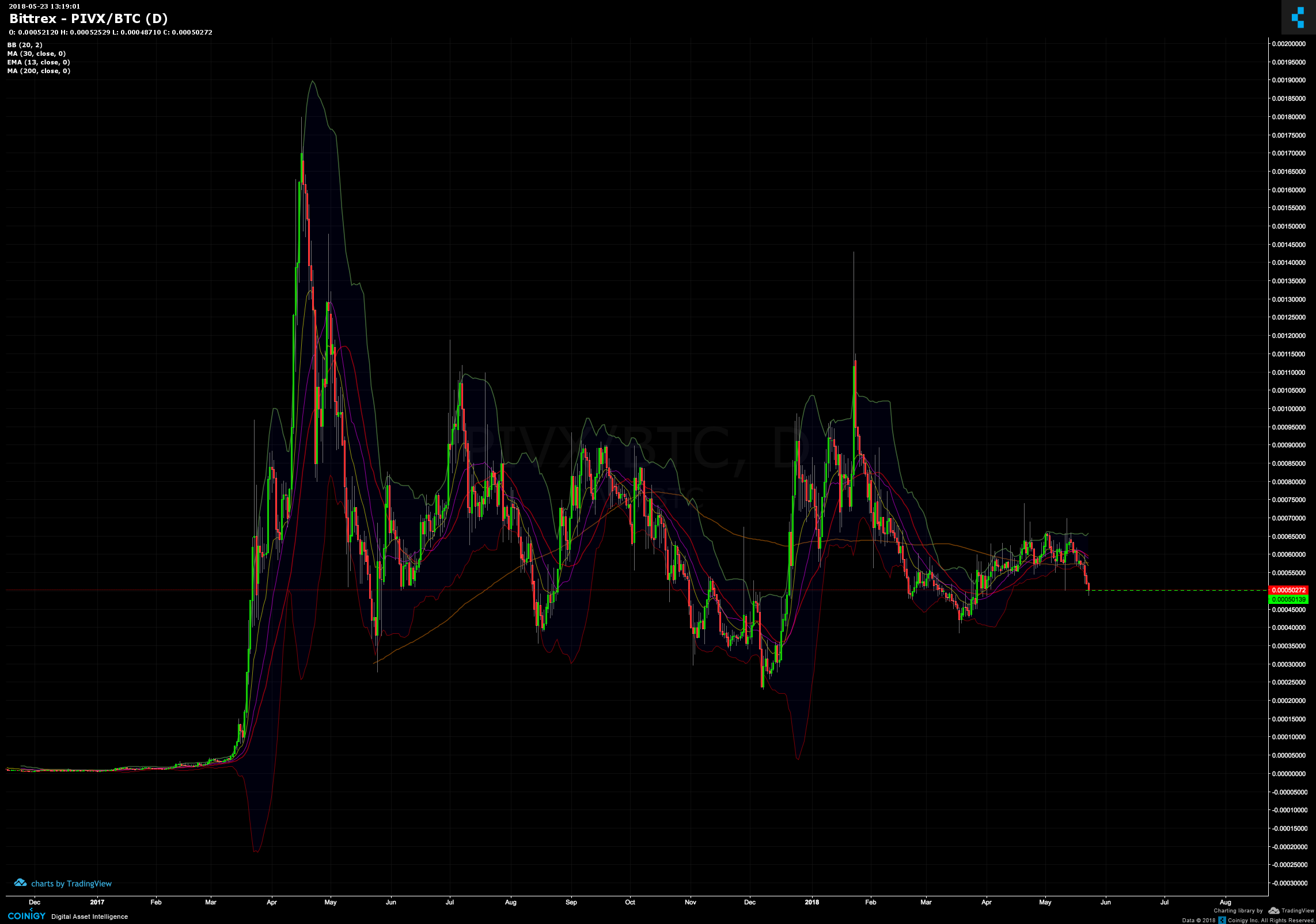Click the small Coinigy icon in footer
The height and width of the screenshot is (924, 1316).
click(x=1222, y=920)
